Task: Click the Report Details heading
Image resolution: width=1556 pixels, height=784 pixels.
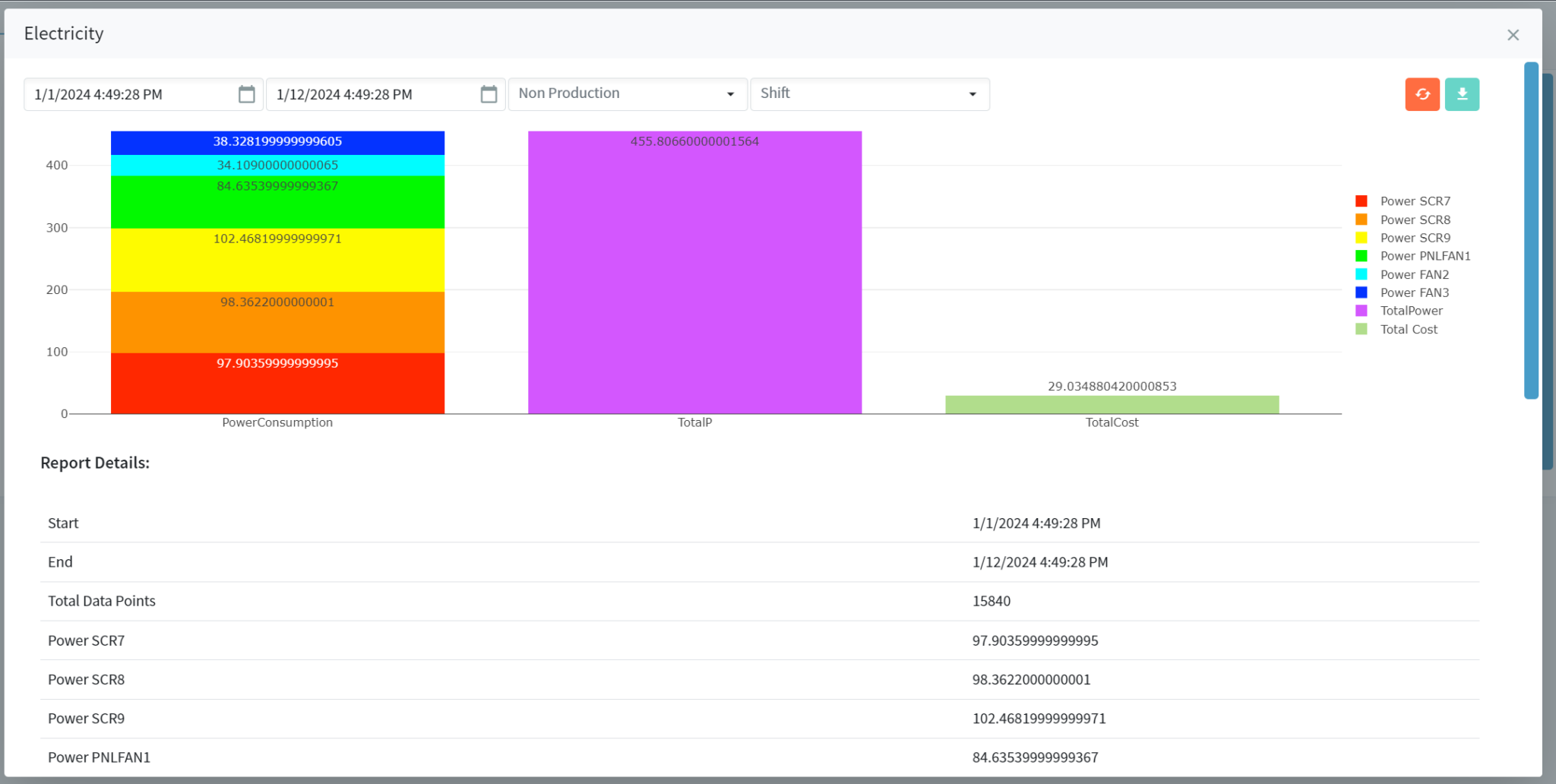Action: coord(94,463)
